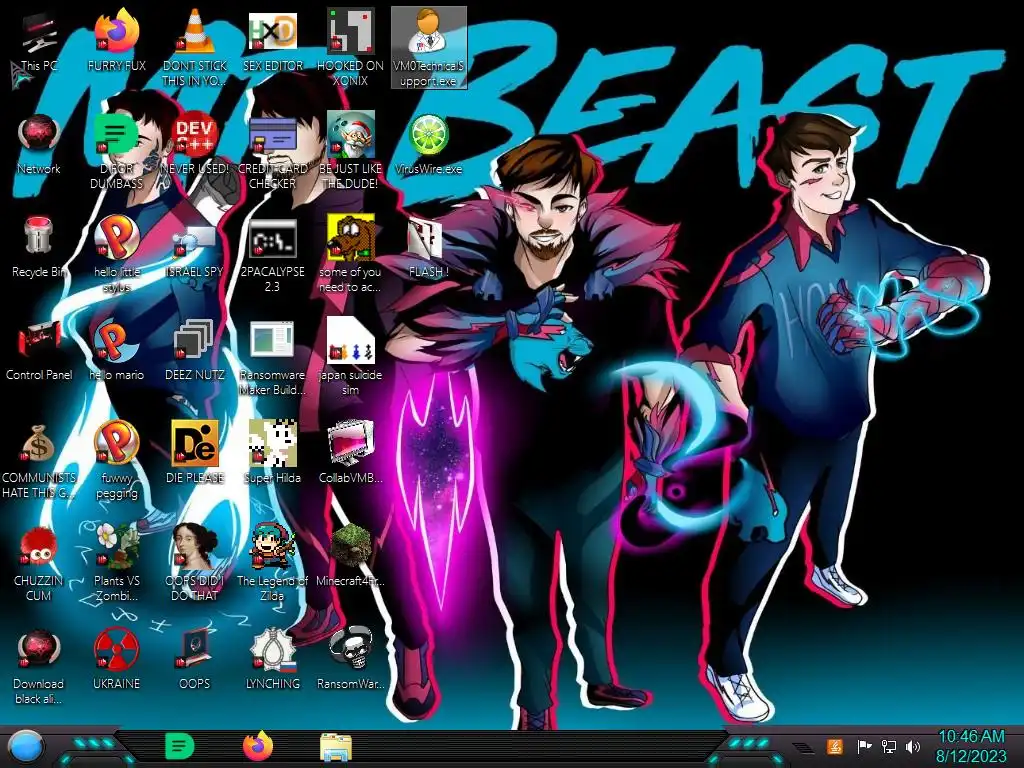
Task: Launch Plants VS Zombi... shortcut
Action: (116, 563)
